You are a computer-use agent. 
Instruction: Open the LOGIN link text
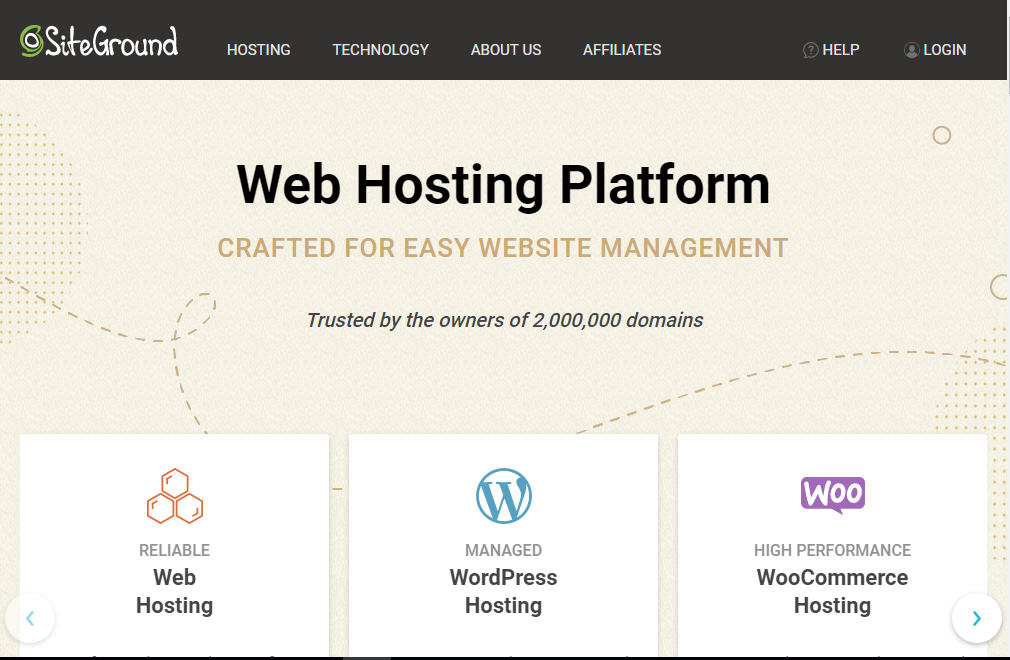coord(944,50)
